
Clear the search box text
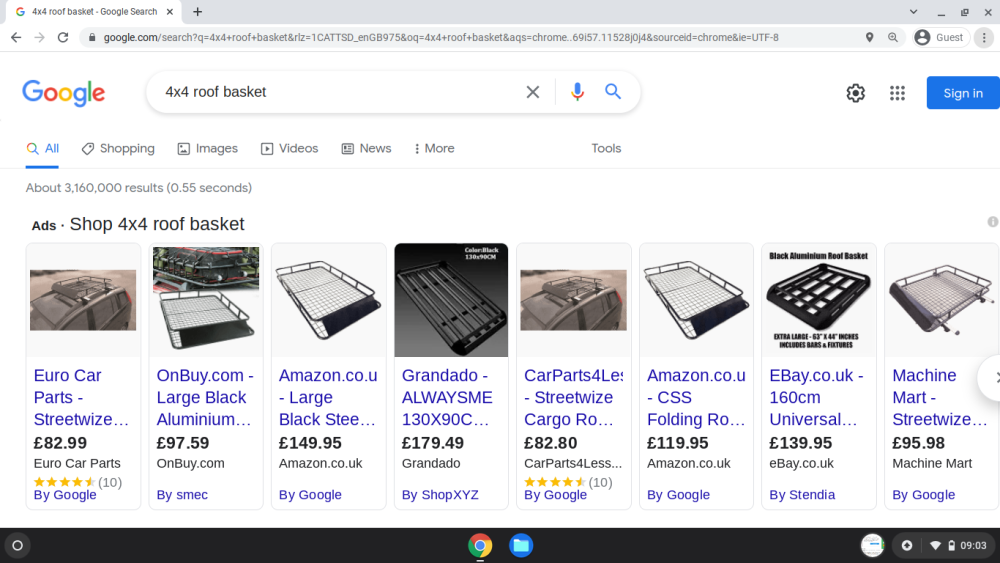click(x=533, y=92)
